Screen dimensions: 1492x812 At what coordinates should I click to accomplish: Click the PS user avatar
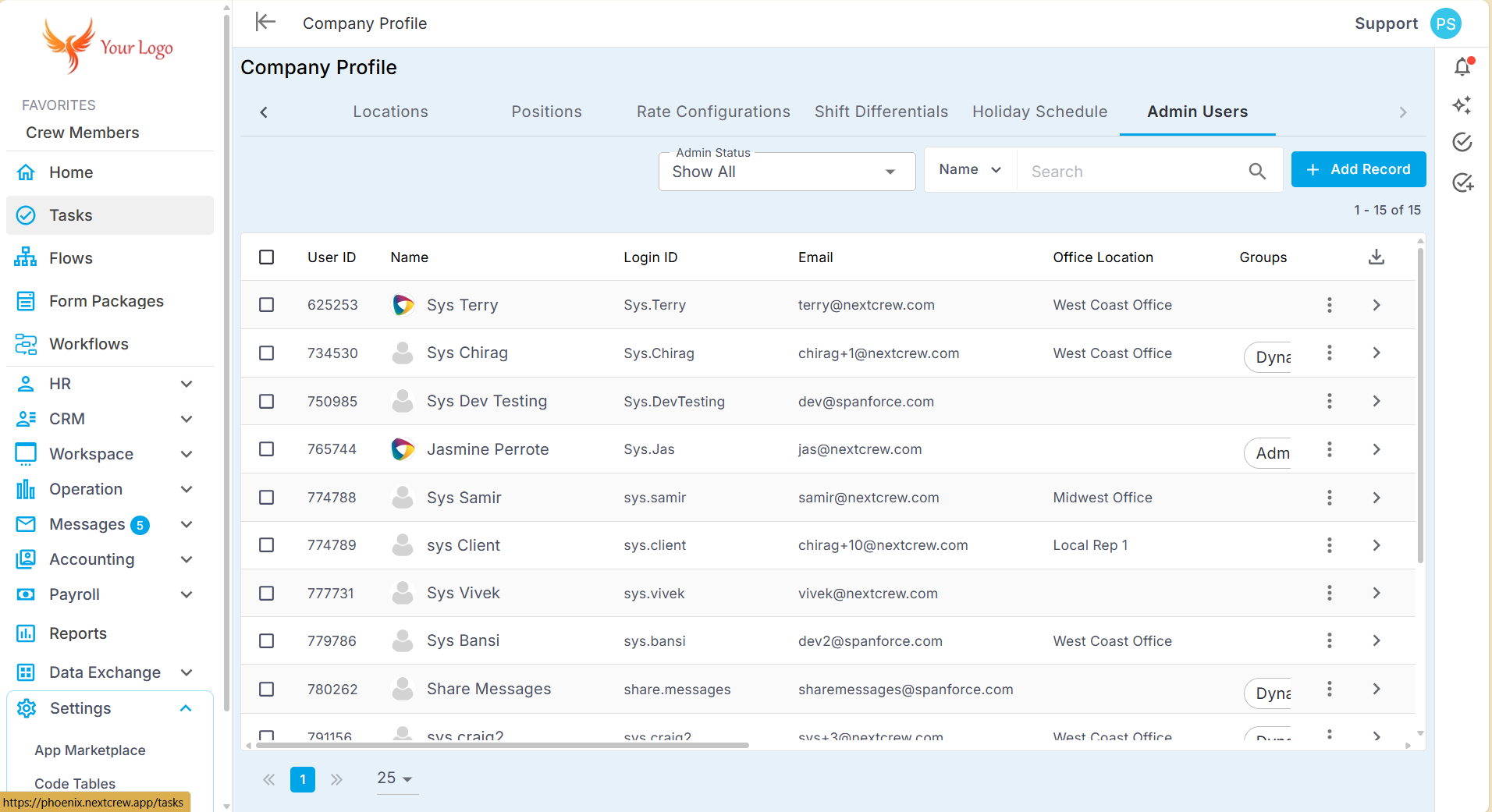click(x=1446, y=23)
